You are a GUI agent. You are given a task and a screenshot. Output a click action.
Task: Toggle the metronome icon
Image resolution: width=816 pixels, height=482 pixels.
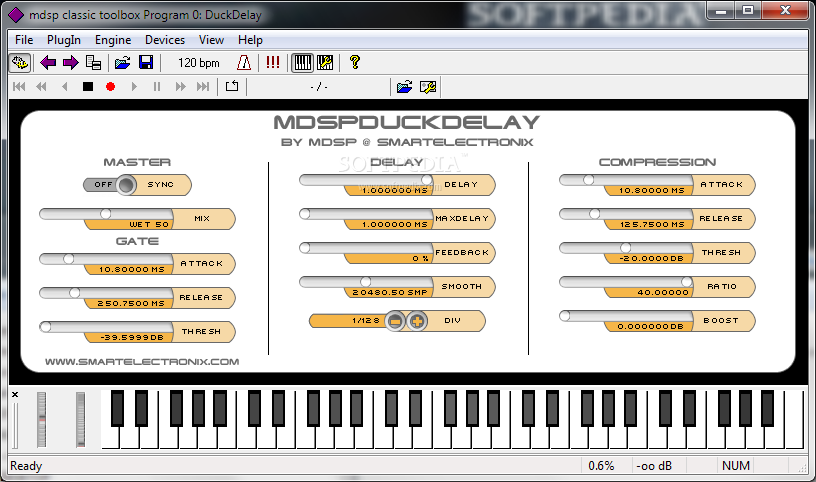coord(244,63)
